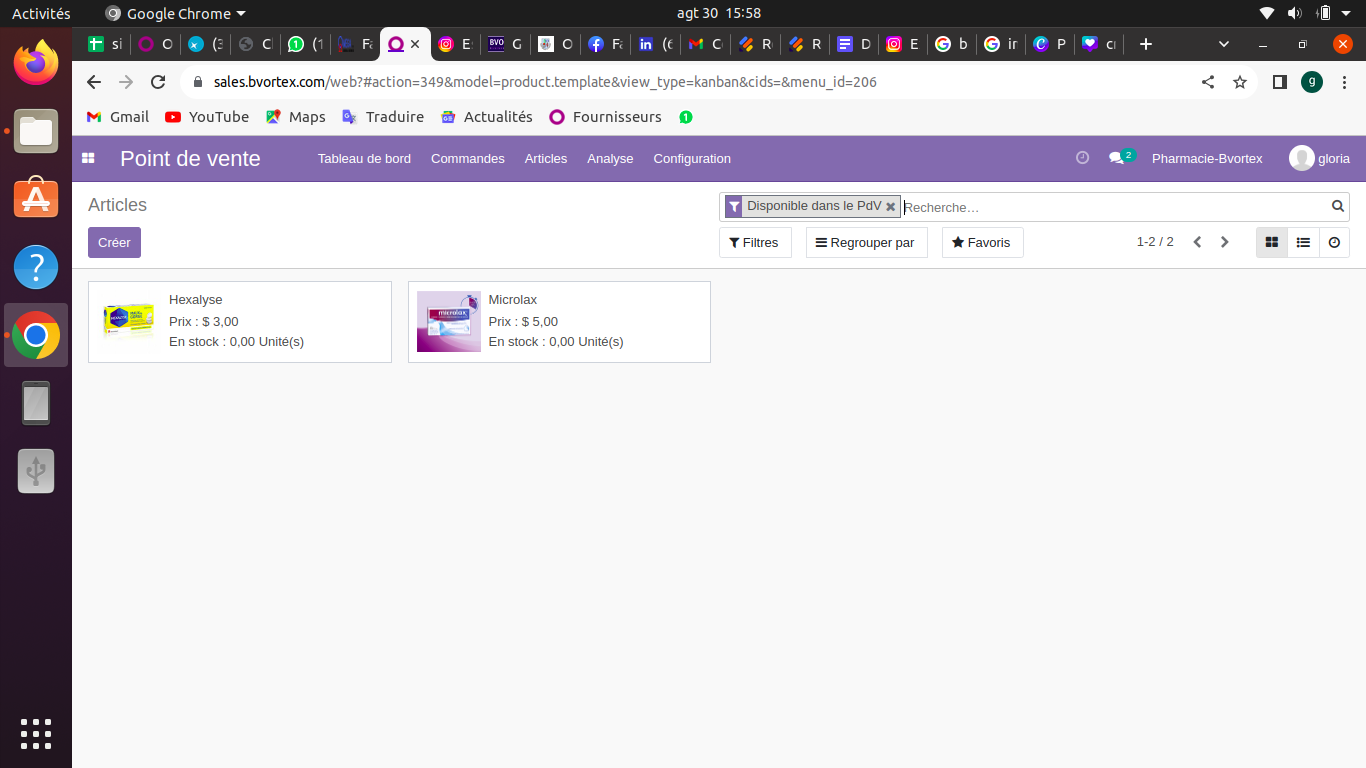
Task: Open the Commandes menu
Action: (x=467, y=158)
